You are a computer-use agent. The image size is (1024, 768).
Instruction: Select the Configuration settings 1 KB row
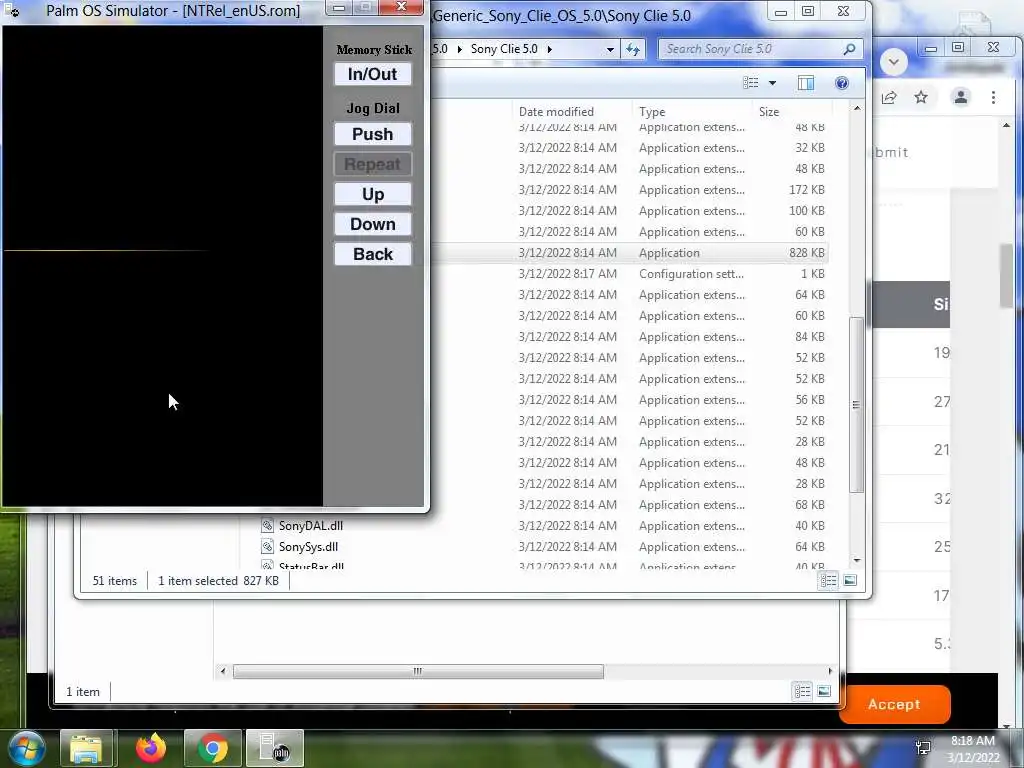click(630, 274)
